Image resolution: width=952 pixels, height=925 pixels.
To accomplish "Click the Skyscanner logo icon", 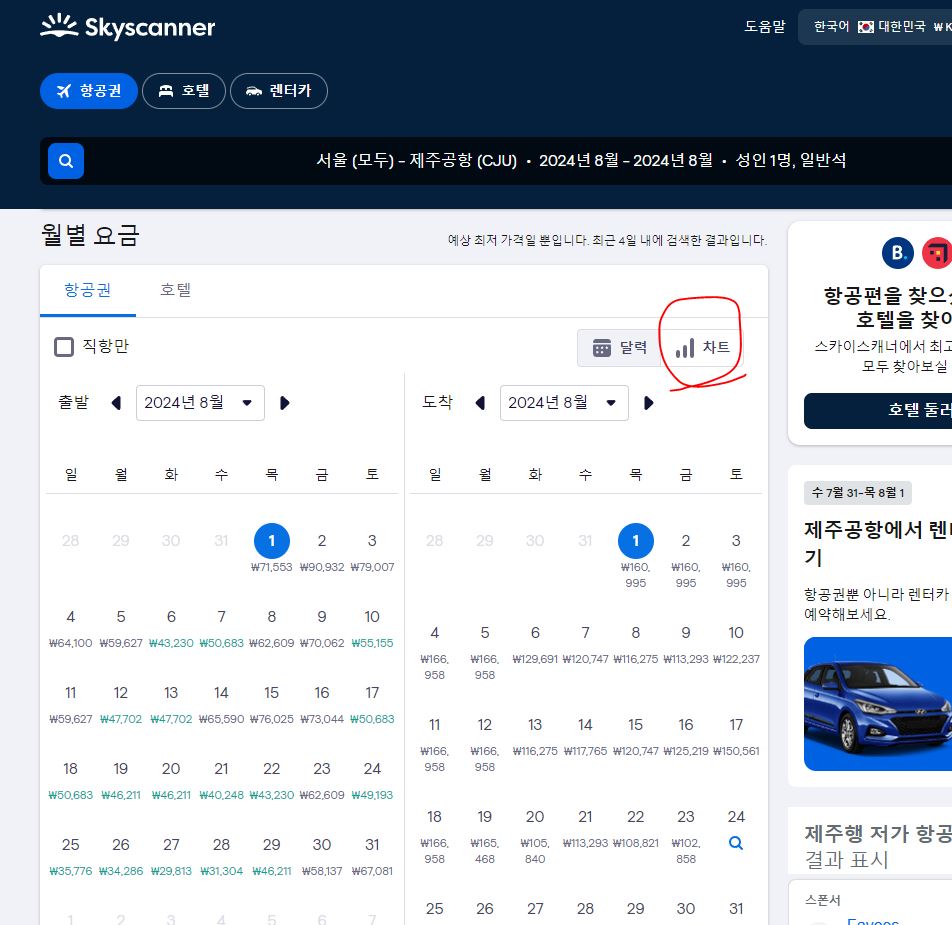I will pyautogui.click(x=58, y=27).
